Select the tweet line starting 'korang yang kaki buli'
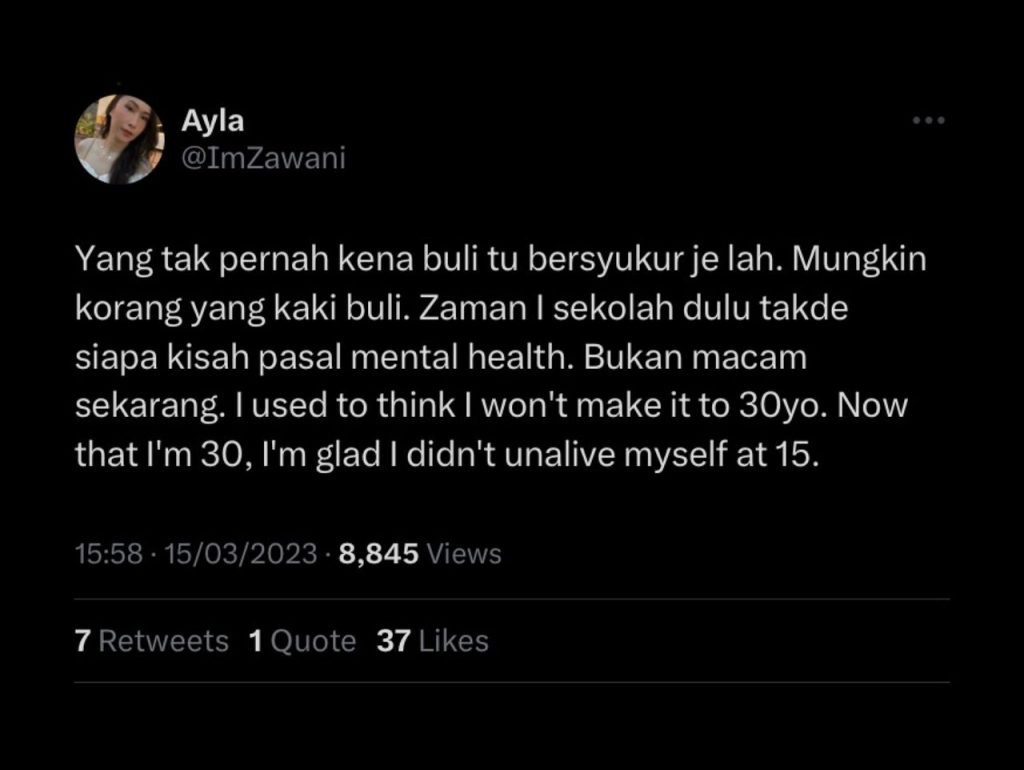 (461, 308)
